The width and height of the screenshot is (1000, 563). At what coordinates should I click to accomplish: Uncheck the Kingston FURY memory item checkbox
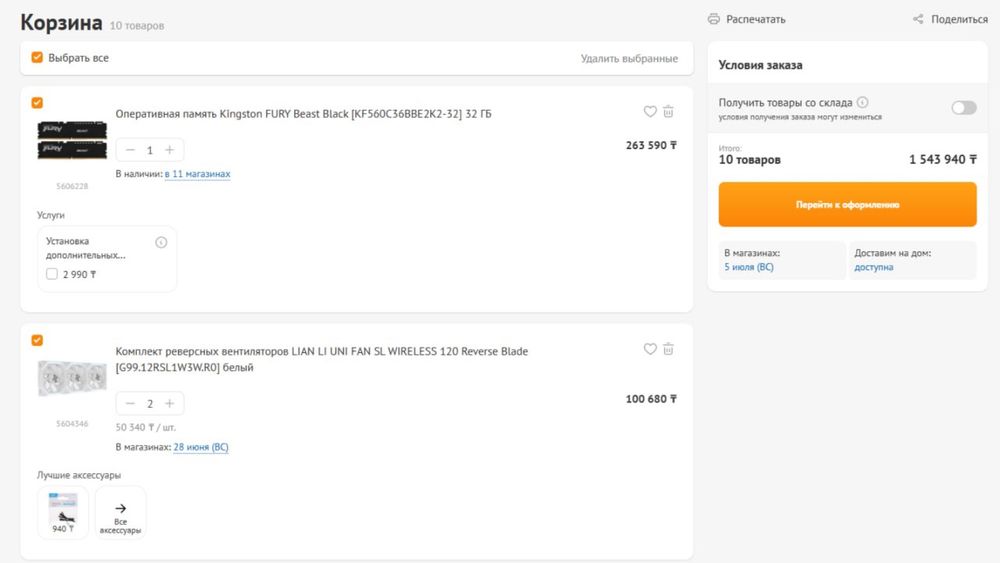click(x=37, y=103)
